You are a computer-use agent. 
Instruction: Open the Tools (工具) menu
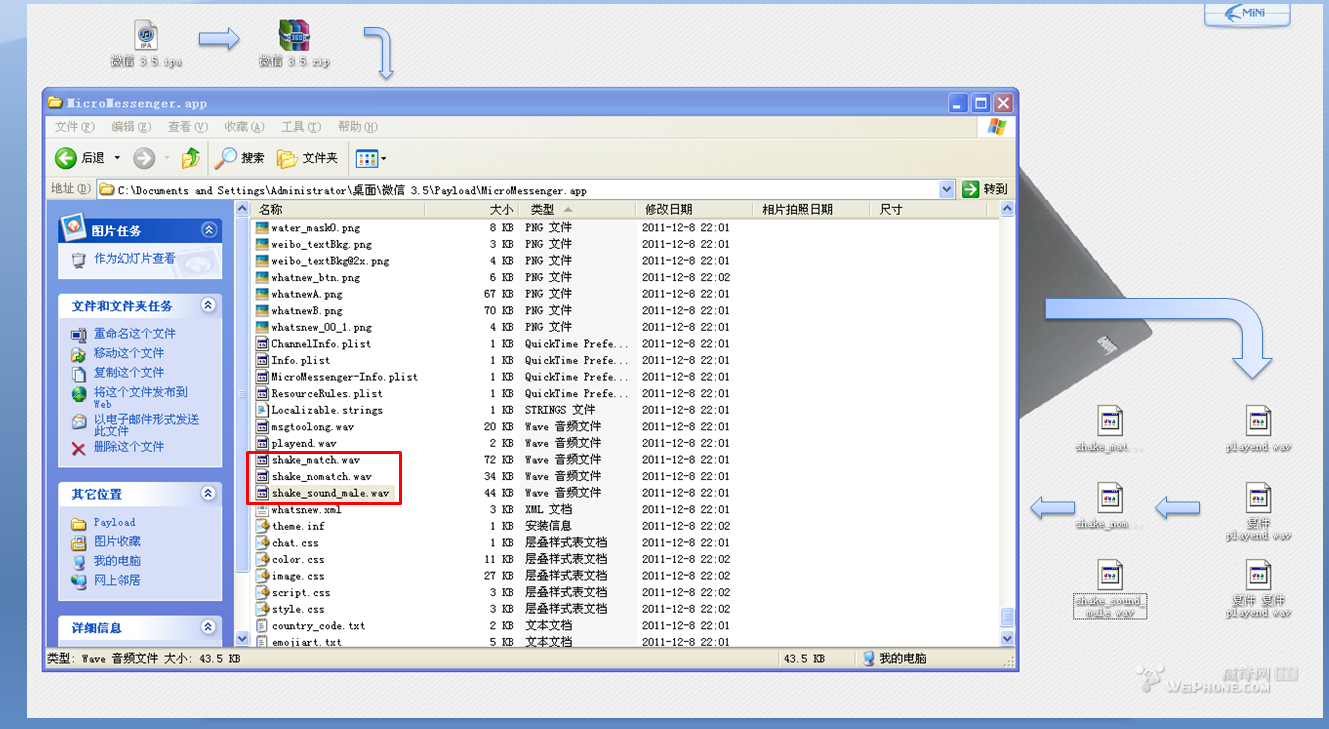[x=300, y=127]
